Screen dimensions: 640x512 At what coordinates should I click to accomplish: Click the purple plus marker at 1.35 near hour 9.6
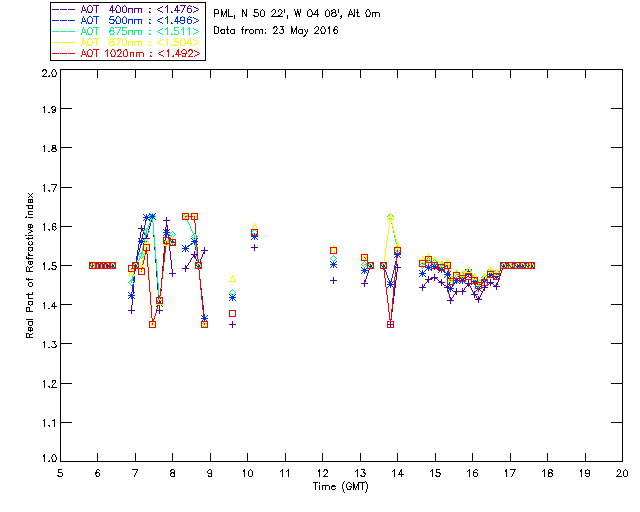click(233, 325)
